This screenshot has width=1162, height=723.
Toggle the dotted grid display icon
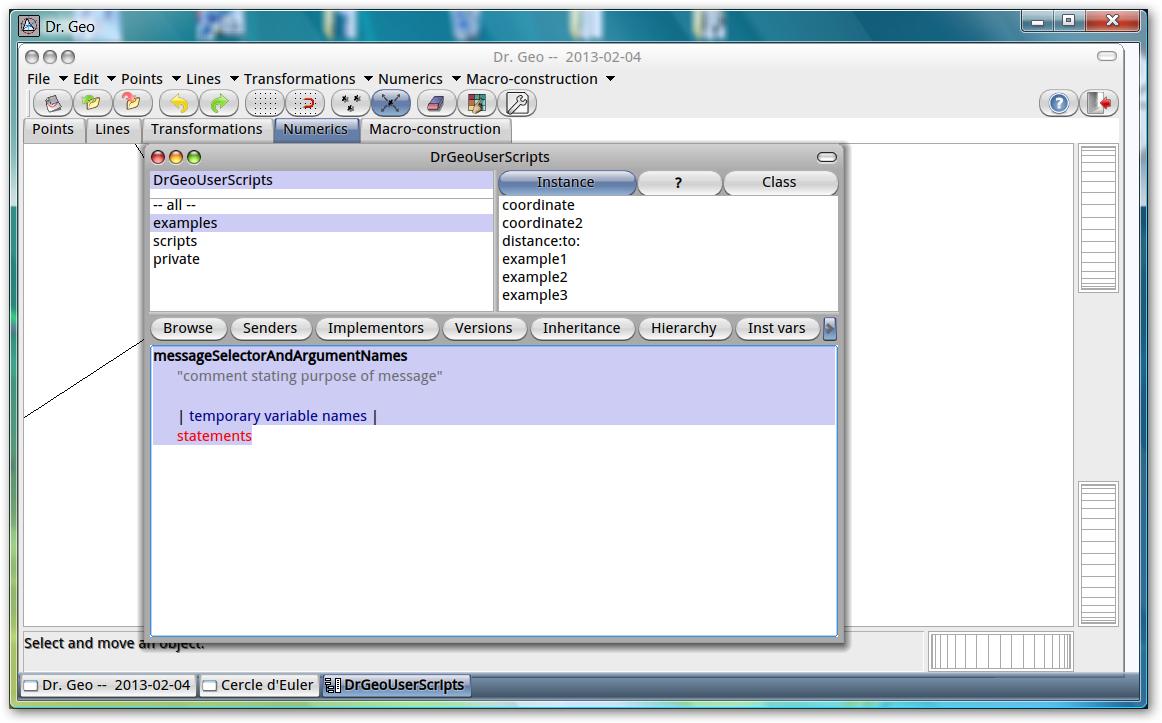click(x=265, y=103)
